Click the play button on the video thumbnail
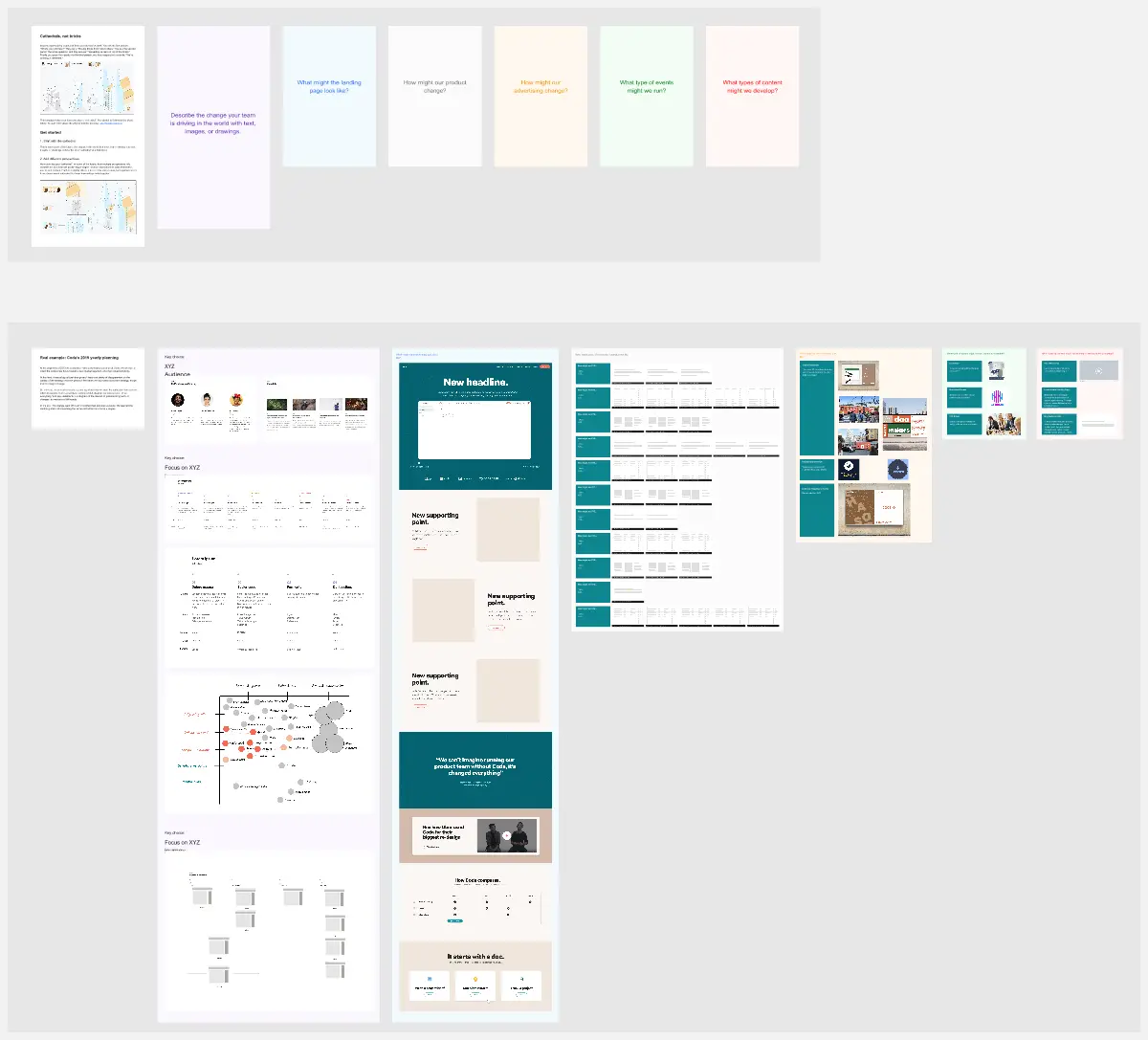Viewport: 1148px width, 1040px height. click(506, 835)
